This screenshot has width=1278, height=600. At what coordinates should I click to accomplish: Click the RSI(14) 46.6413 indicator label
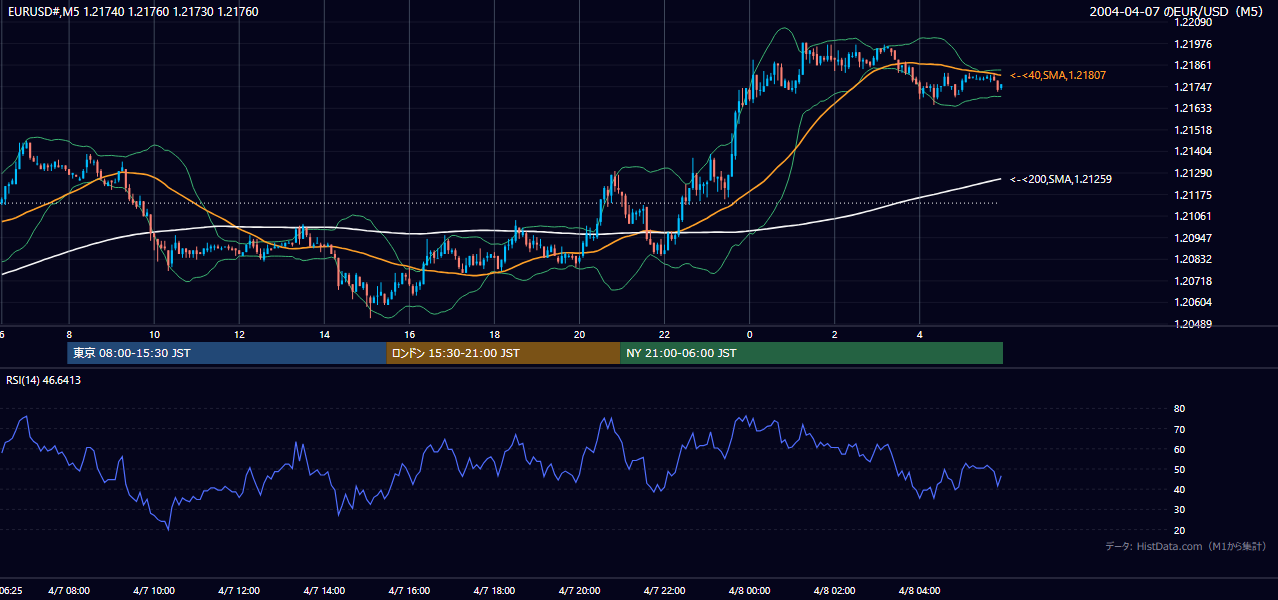(43, 380)
